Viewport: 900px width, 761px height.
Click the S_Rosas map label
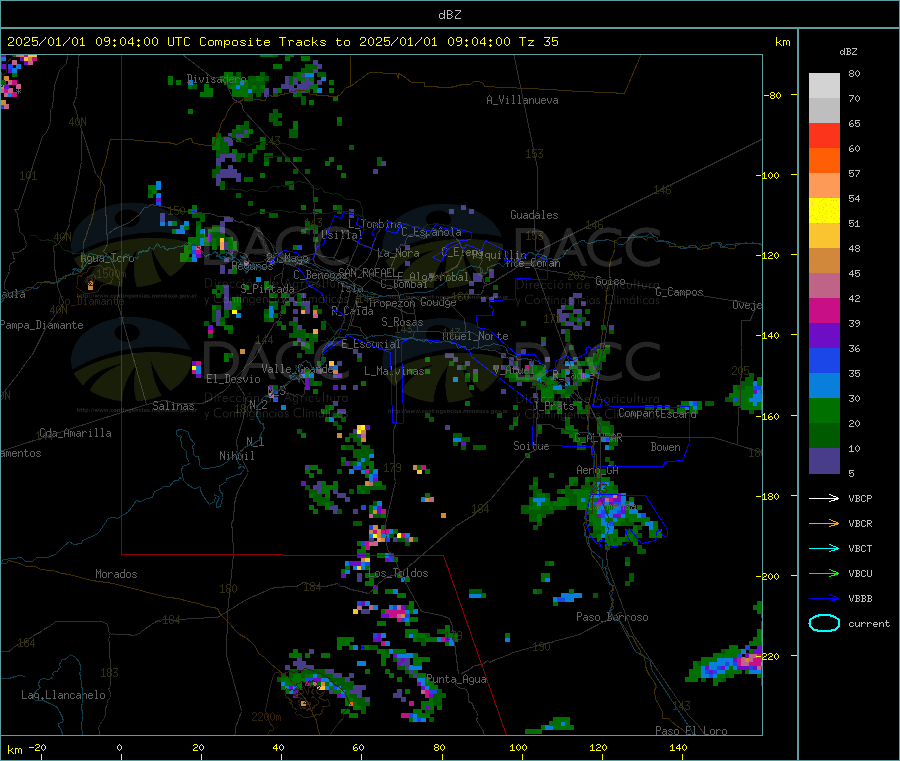point(402,322)
